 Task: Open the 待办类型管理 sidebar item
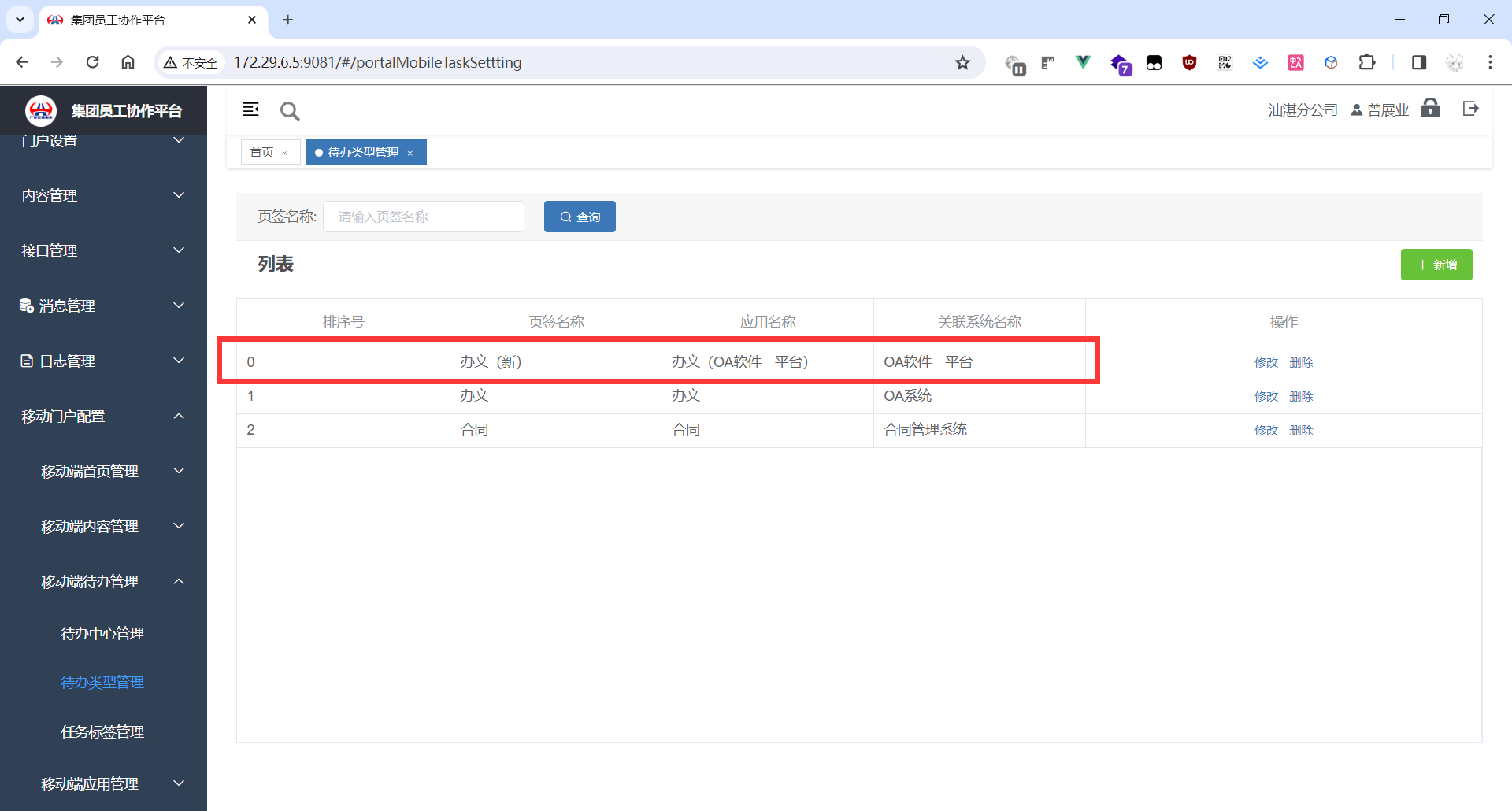[102, 682]
